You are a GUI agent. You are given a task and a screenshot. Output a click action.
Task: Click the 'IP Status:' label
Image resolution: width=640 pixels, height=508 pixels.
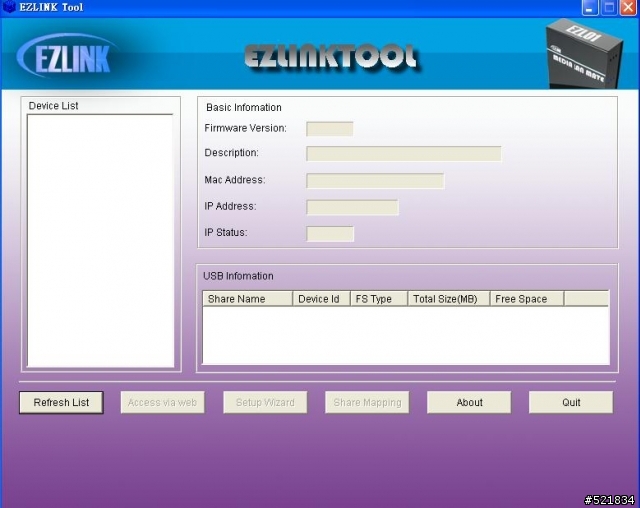(226, 233)
